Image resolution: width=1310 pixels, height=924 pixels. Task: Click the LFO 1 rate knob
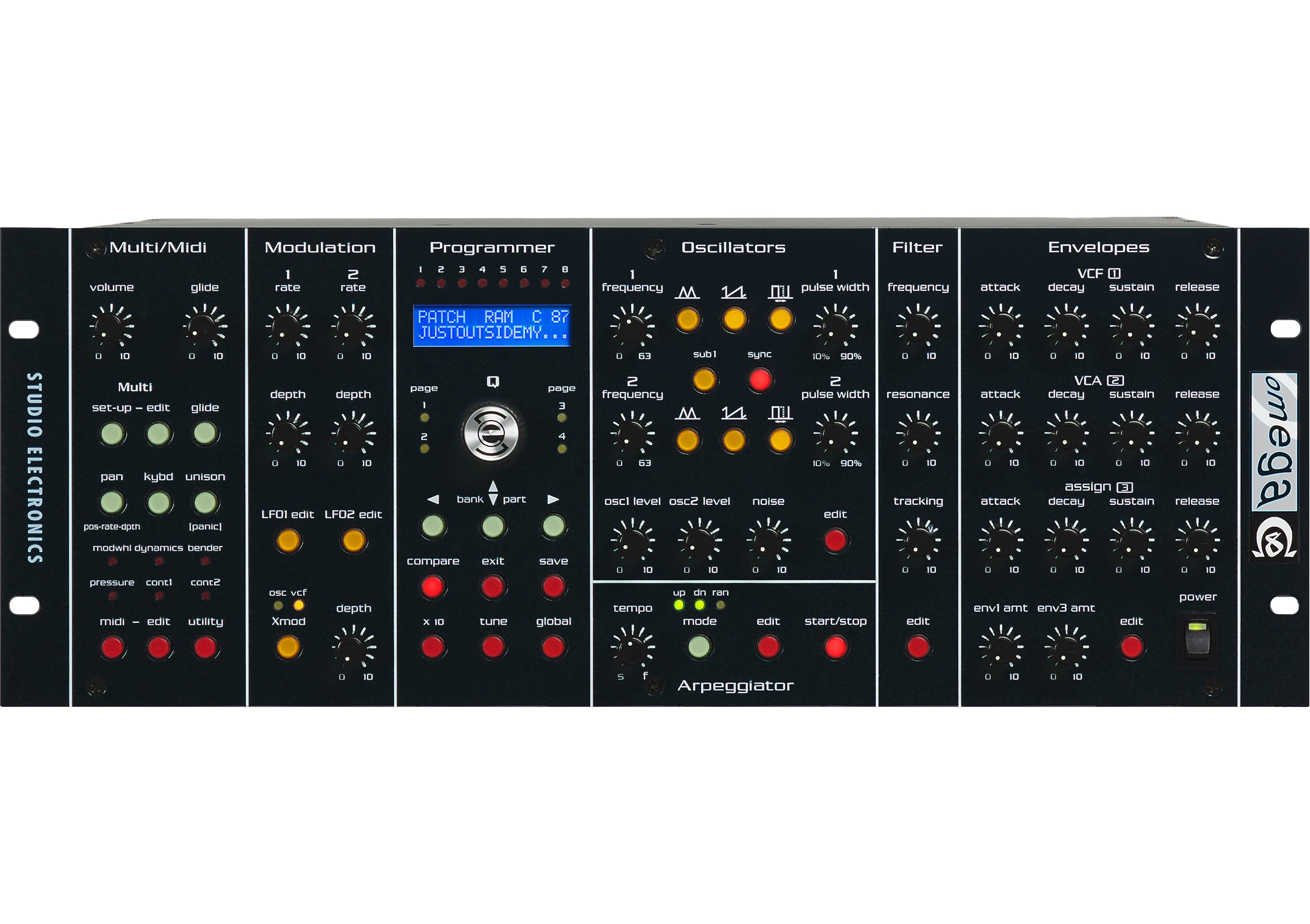(x=288, y=326)
